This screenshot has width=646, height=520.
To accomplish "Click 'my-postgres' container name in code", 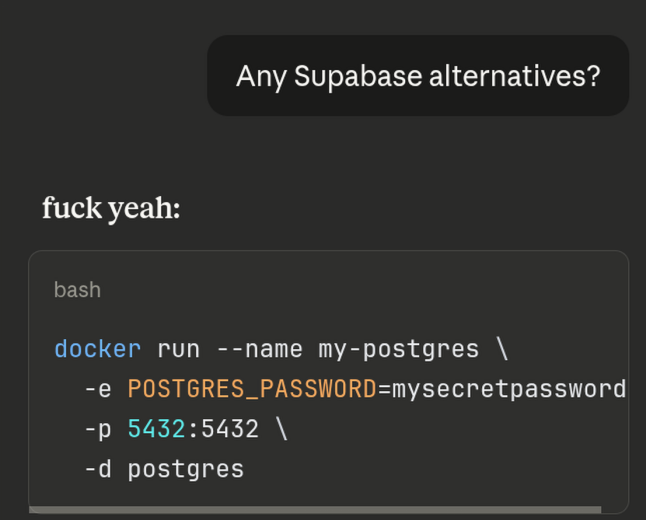I will 398,349.
